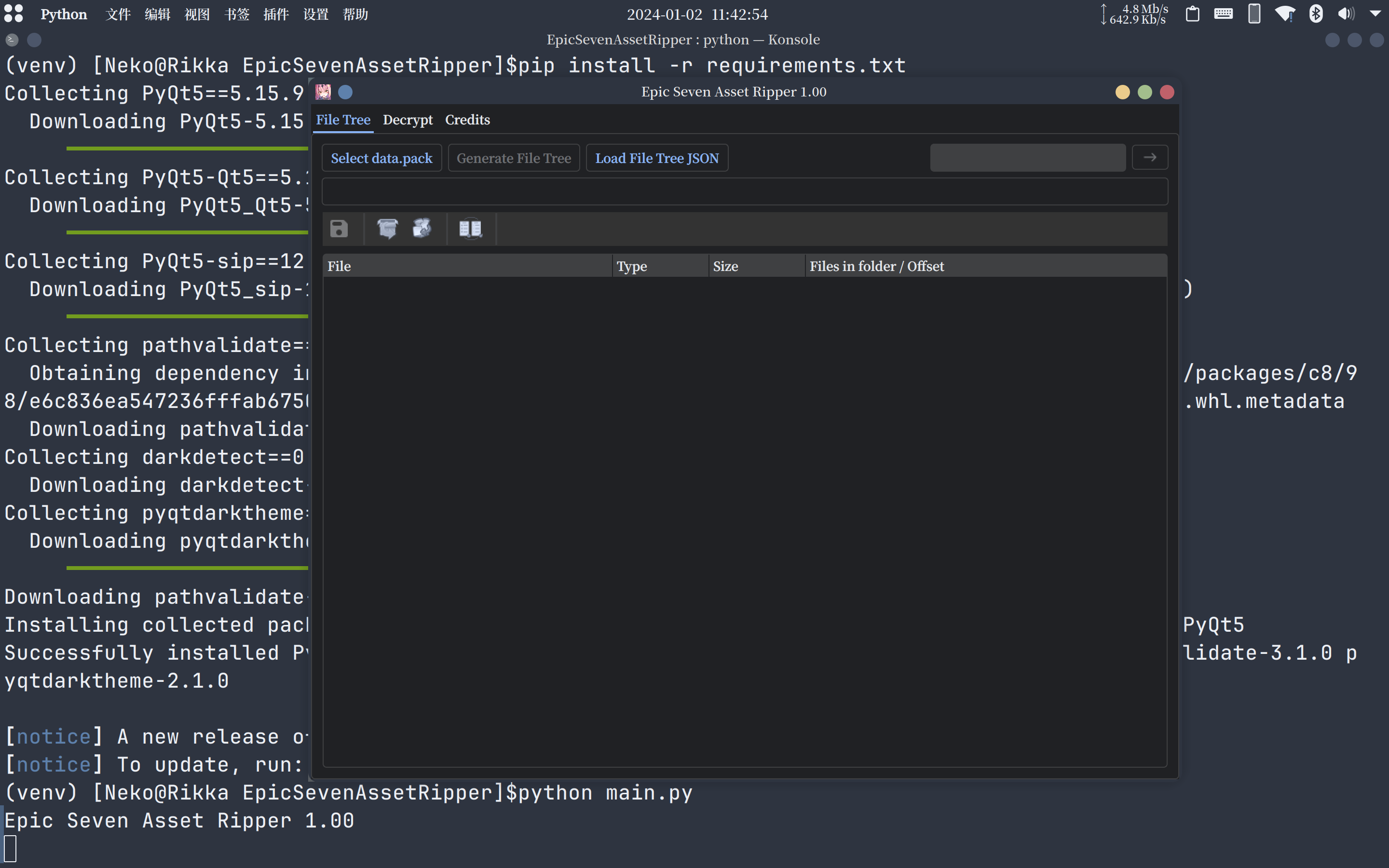Close the Epic Seven Asset Ripper window

pos(1167,92)
